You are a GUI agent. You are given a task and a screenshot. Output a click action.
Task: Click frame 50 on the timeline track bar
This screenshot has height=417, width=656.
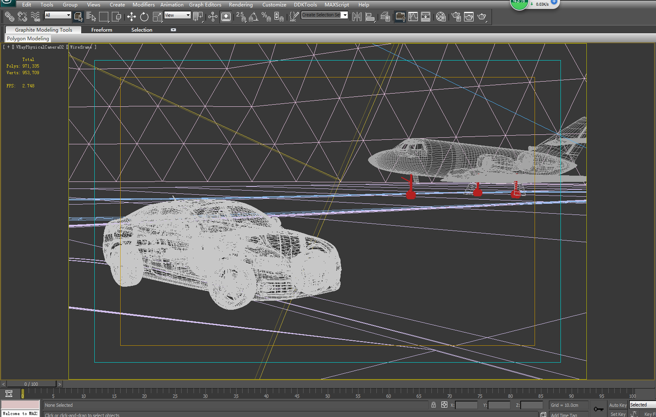pyautogui.click(x=327, y=394)
